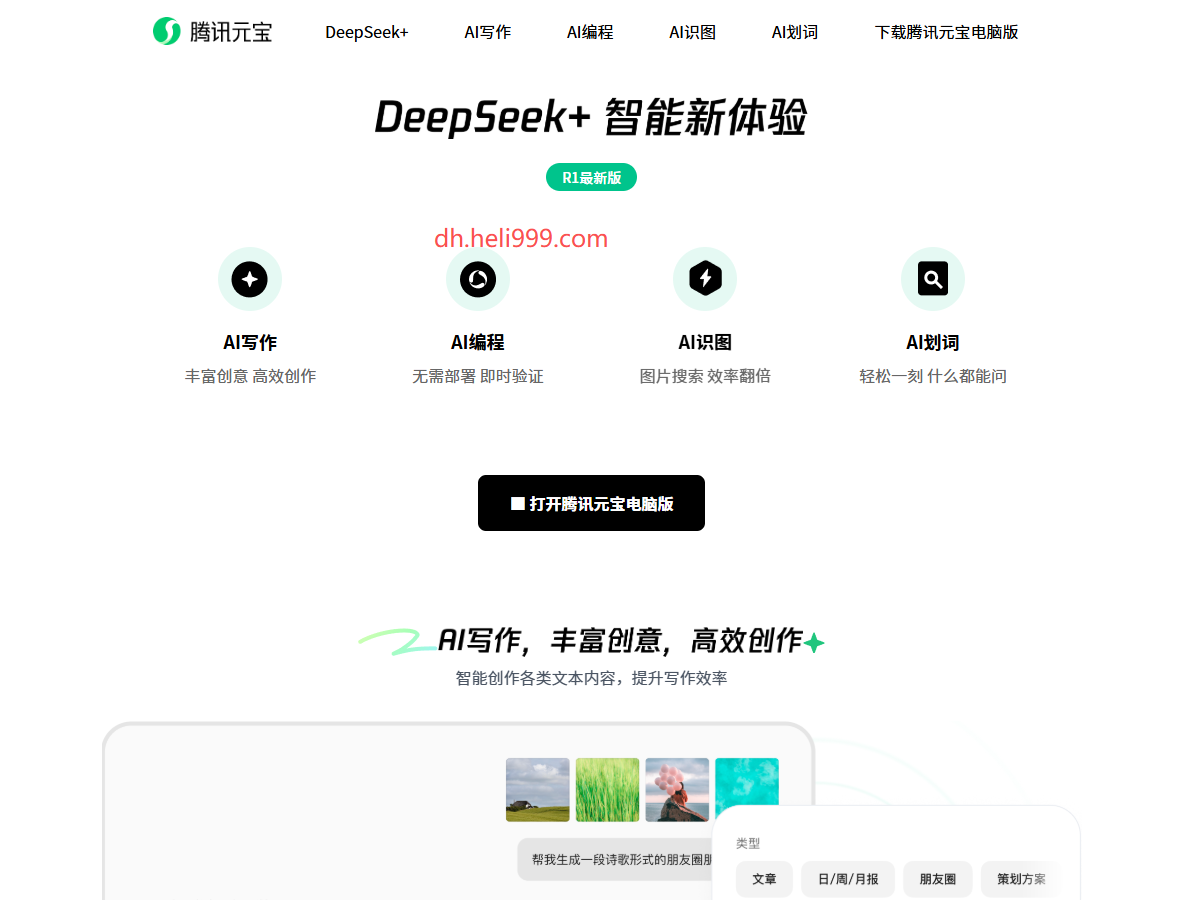Select AI编程 in the top navigation
The image size is (1190, 900).
pyautogui.click(x=590, y=32)
